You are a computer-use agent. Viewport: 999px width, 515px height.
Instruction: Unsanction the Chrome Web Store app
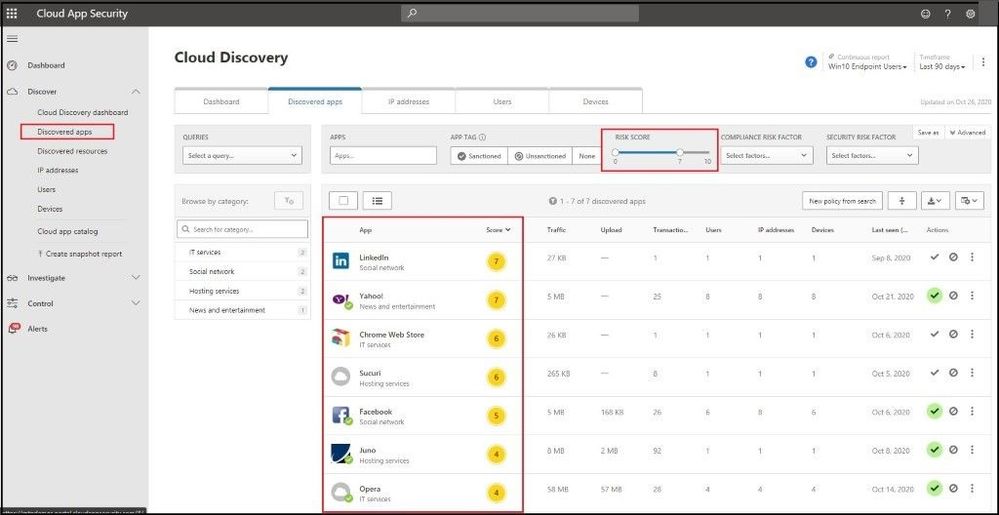pos(953,334)
